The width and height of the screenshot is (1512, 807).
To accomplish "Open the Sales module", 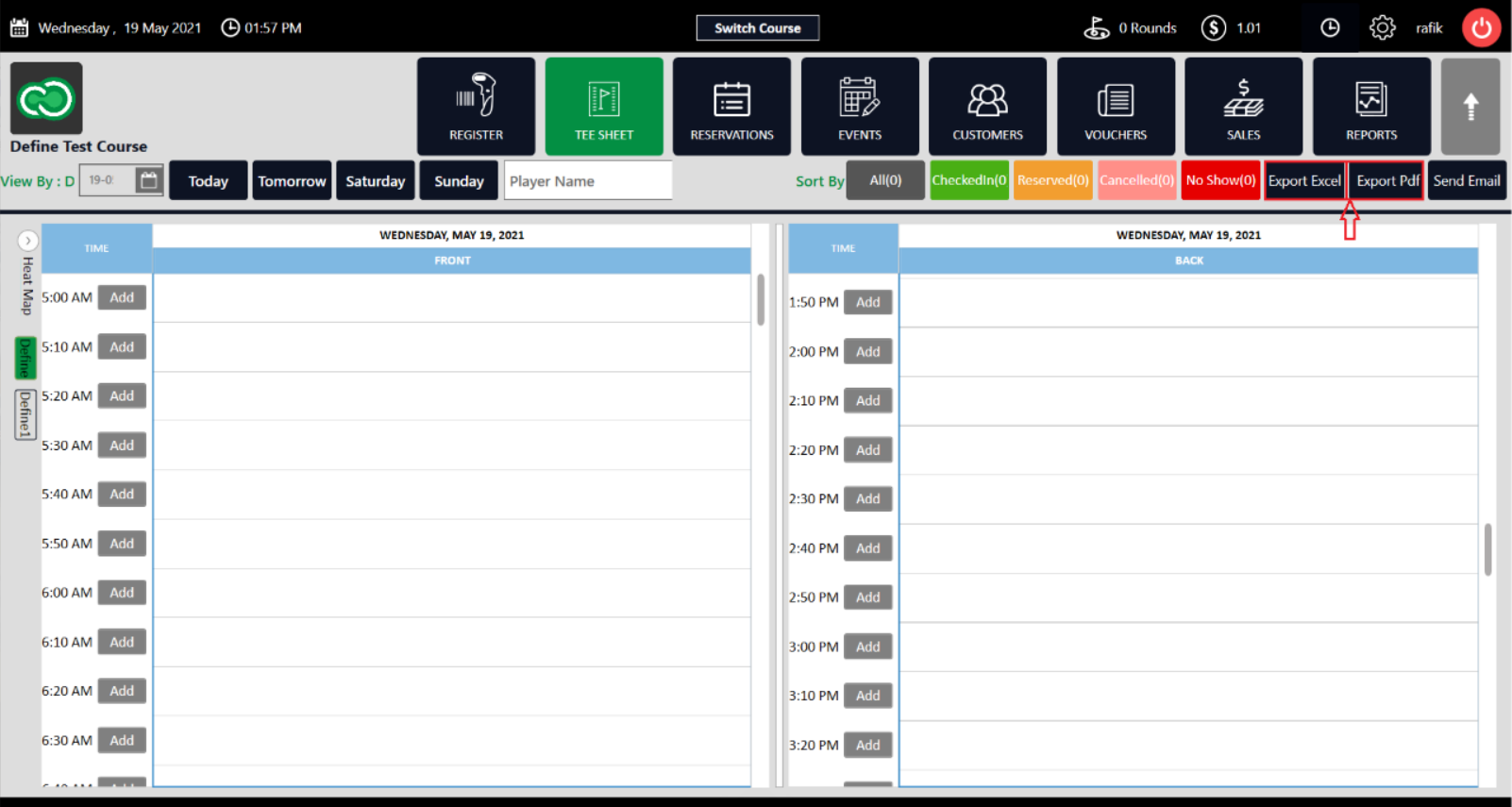I will pos(1243,106).
